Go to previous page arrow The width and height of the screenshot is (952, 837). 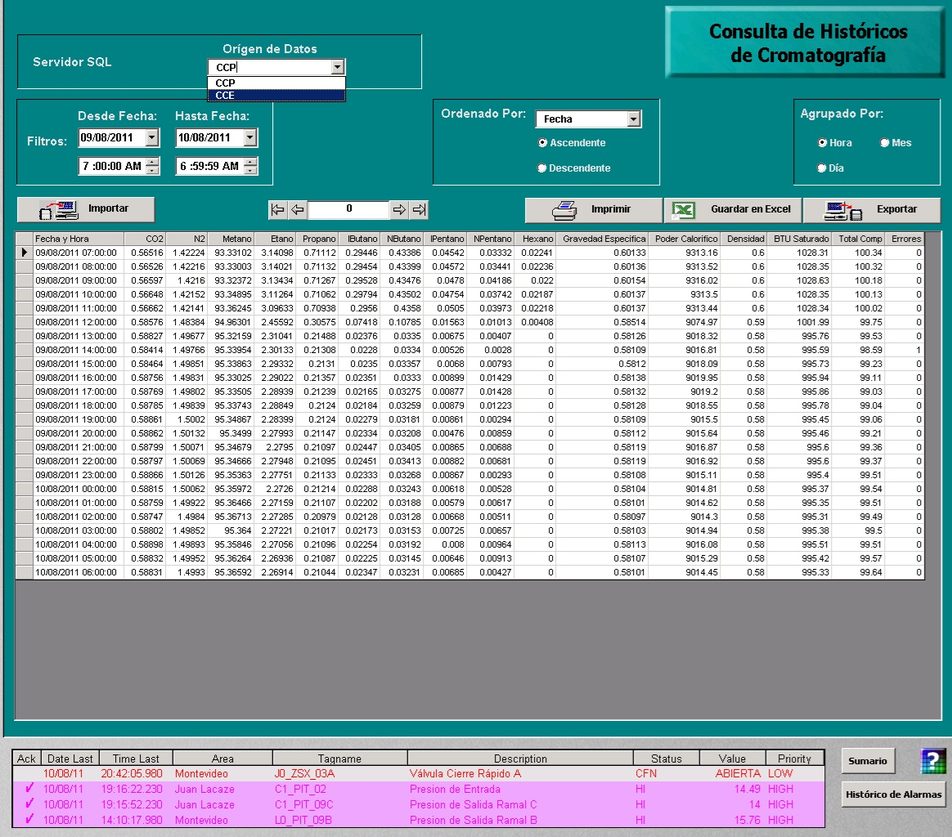coord(297,210)
